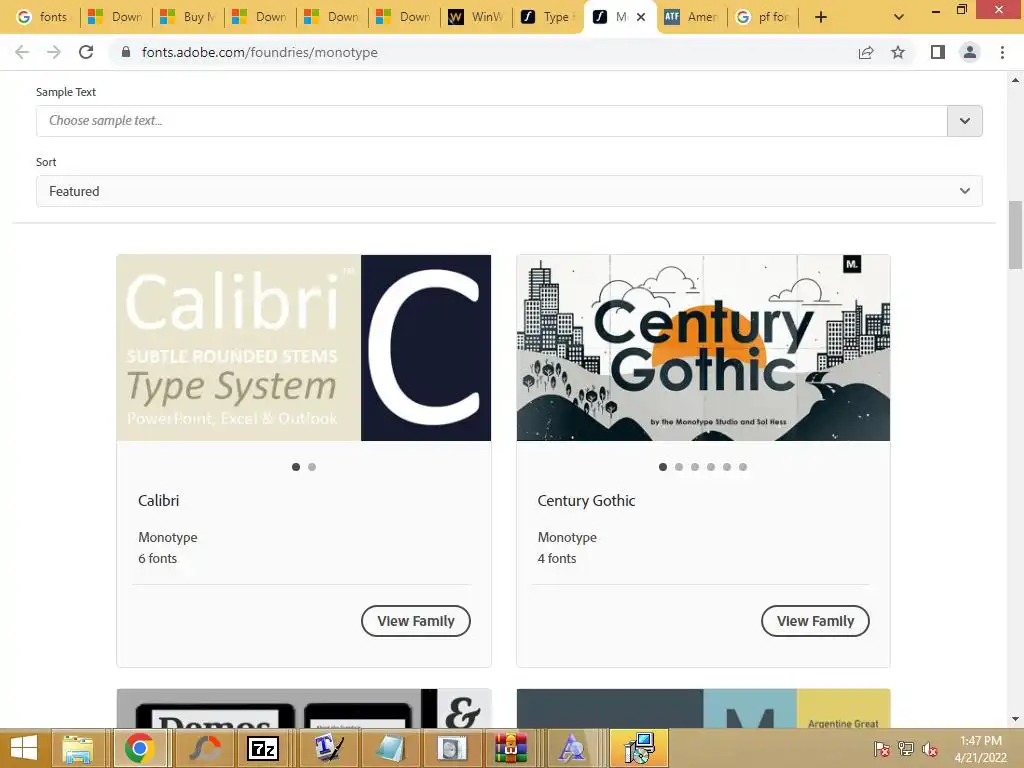The image size is (1024, 768).
Task: Switch to the 'Amer' ATF tab
Action: (692, 17)
